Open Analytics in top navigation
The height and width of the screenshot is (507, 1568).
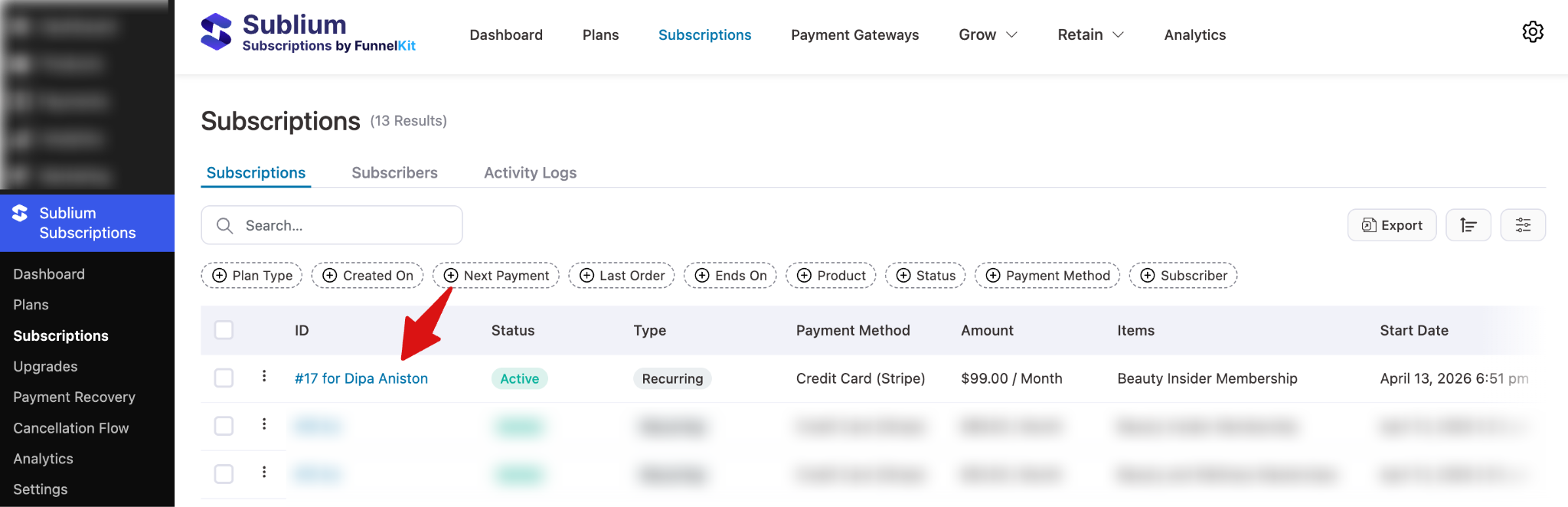pyautogui.click(x=1194, y=35)
